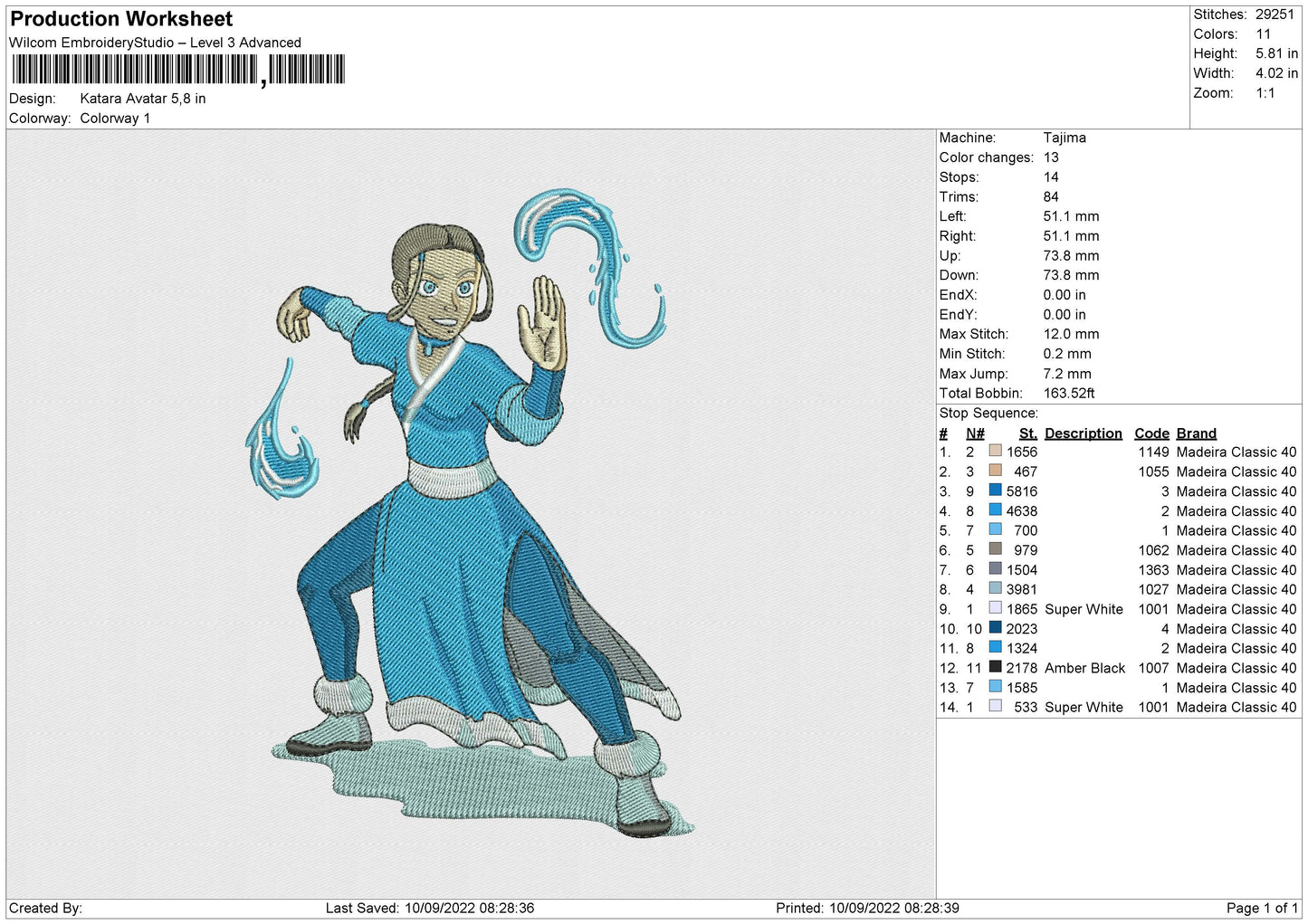1308x924 pixels.
Task: Click the 'Stop Sequence:' label
Action: click(988, 413)
